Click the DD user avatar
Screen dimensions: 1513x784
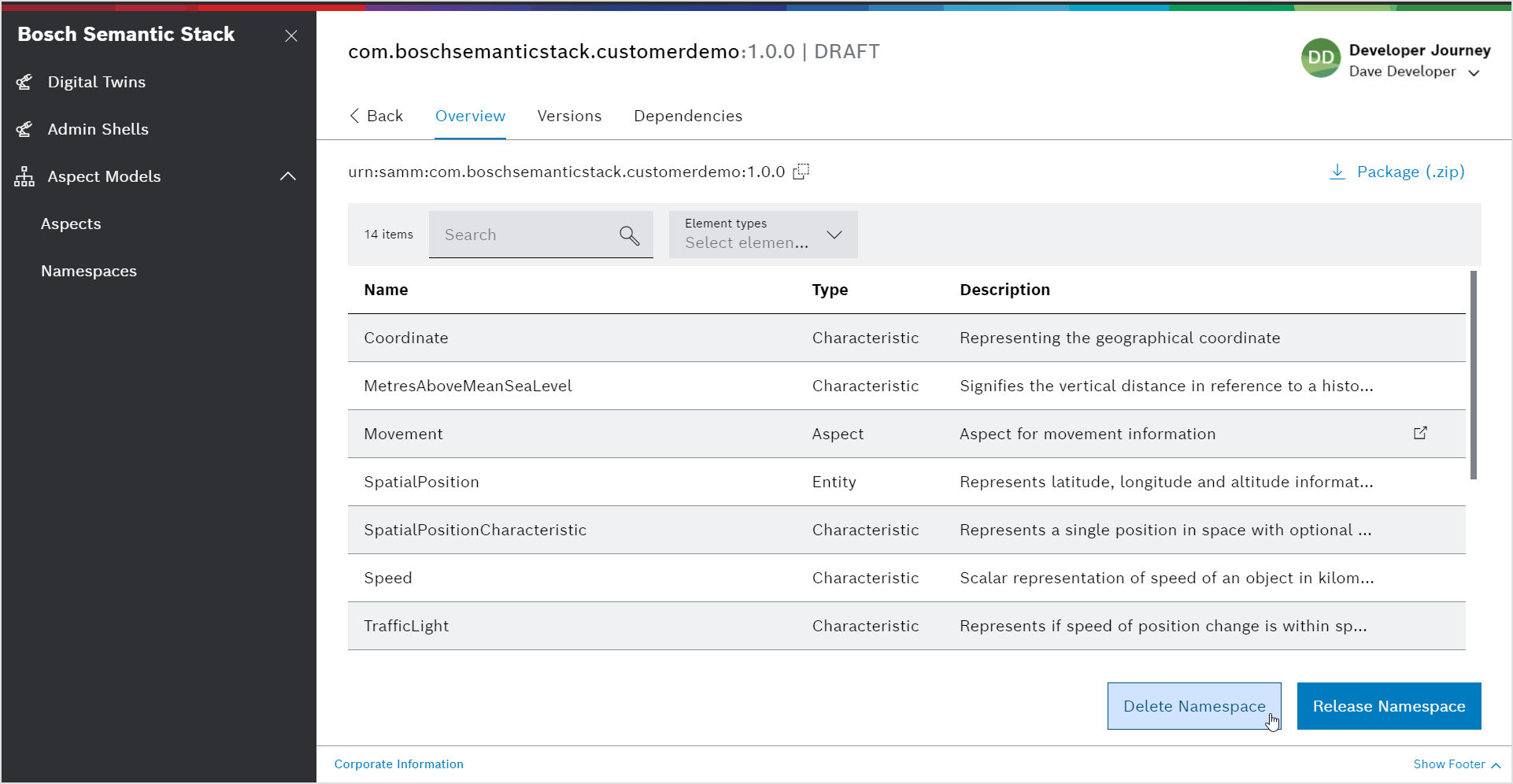point(1320,58)
